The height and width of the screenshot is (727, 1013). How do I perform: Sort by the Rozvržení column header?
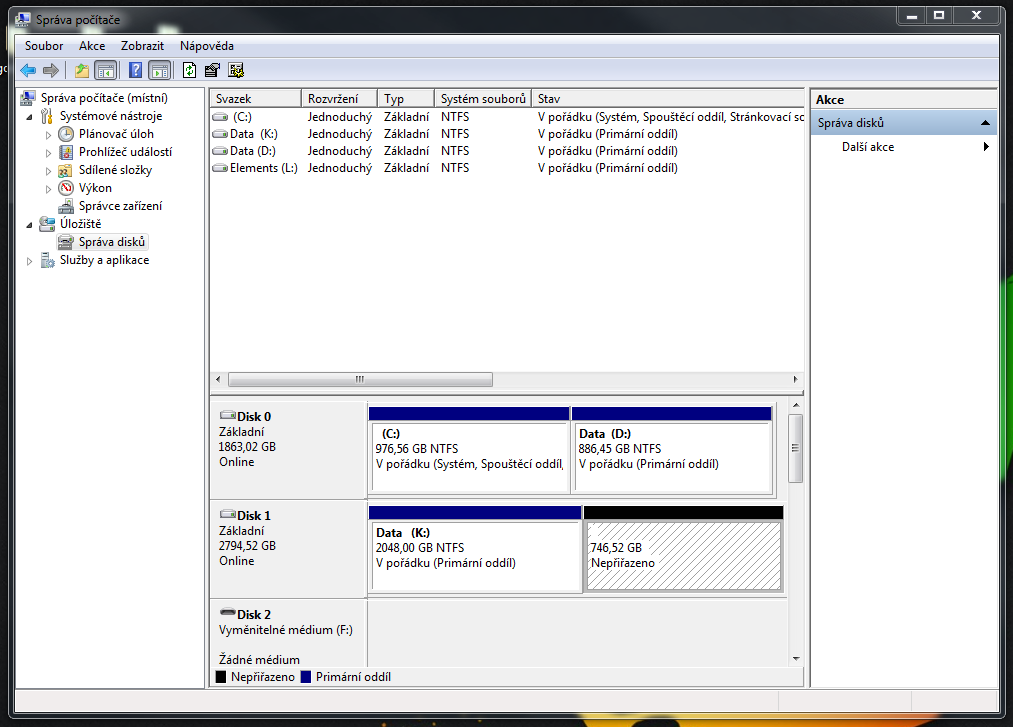(339, 98)
